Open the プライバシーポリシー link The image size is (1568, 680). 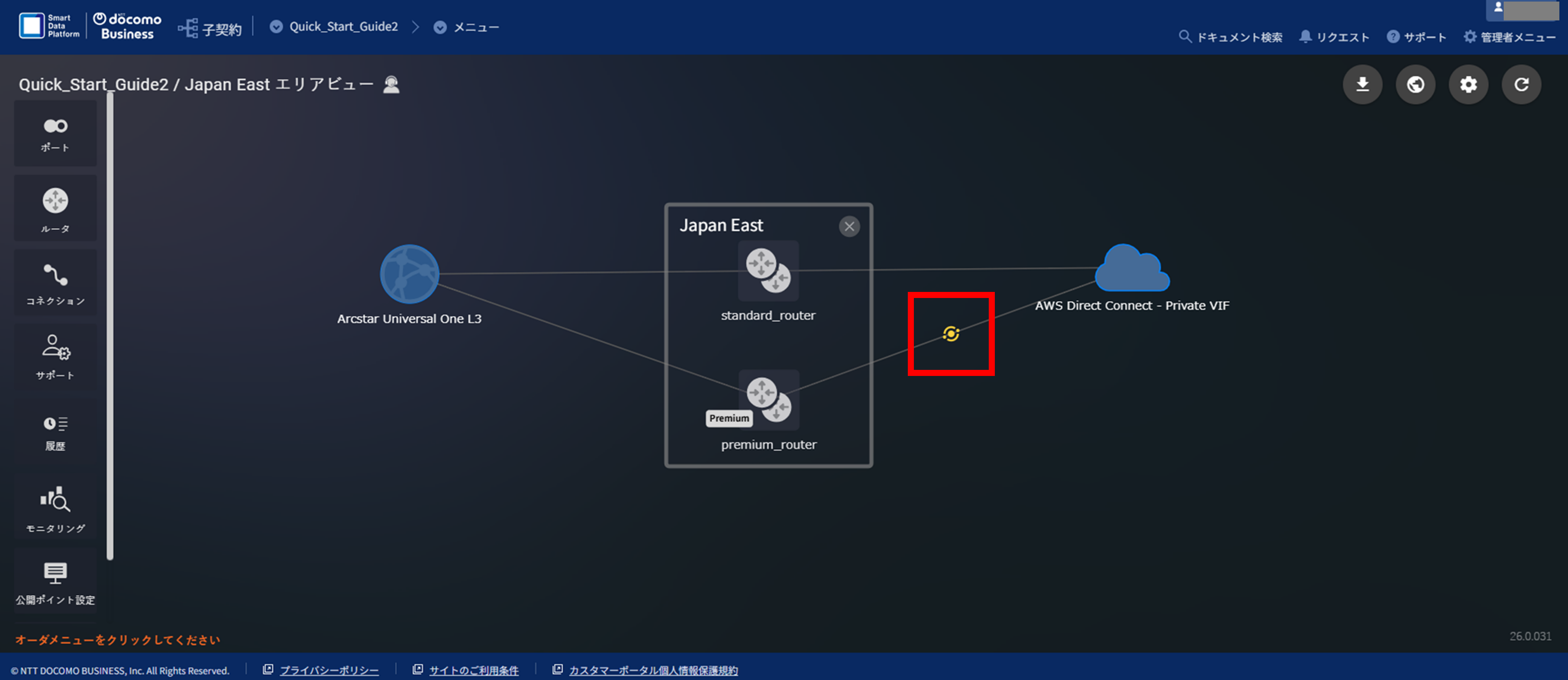[x=329, y=670]
